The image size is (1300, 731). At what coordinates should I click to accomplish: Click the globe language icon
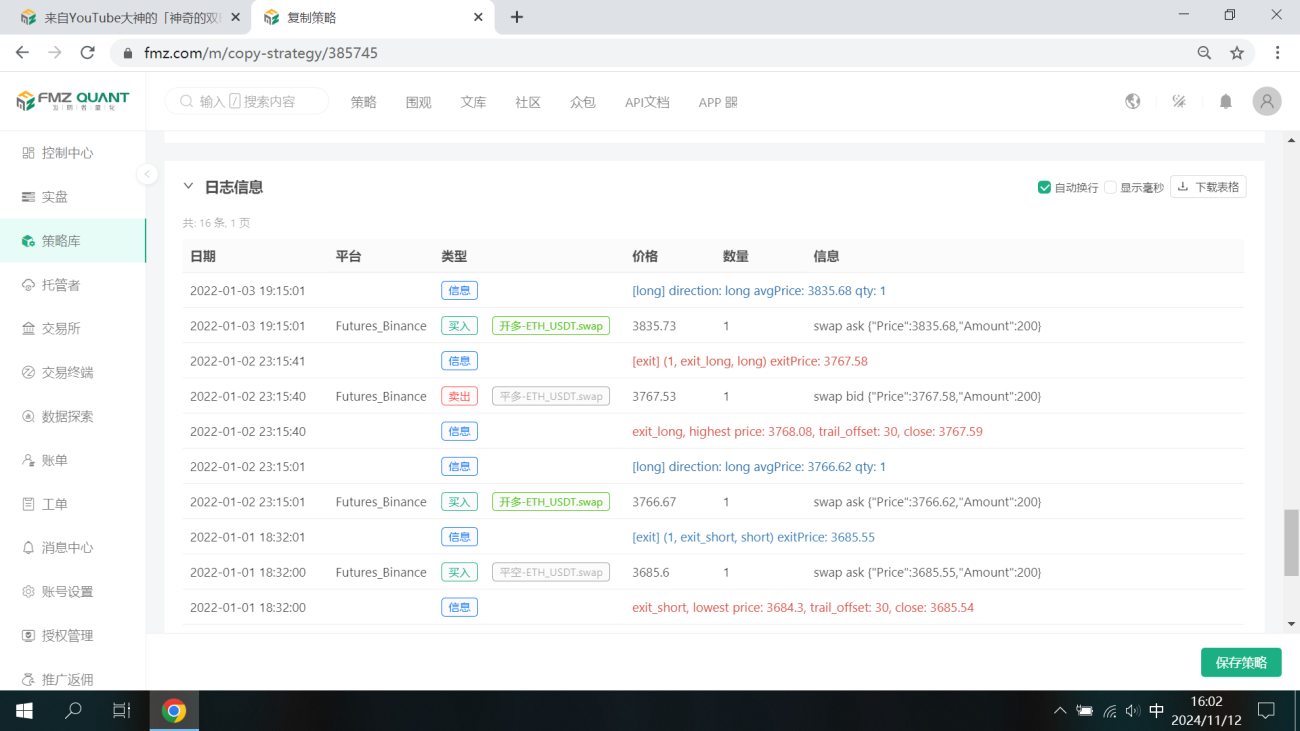click(x=1133, y=101)
